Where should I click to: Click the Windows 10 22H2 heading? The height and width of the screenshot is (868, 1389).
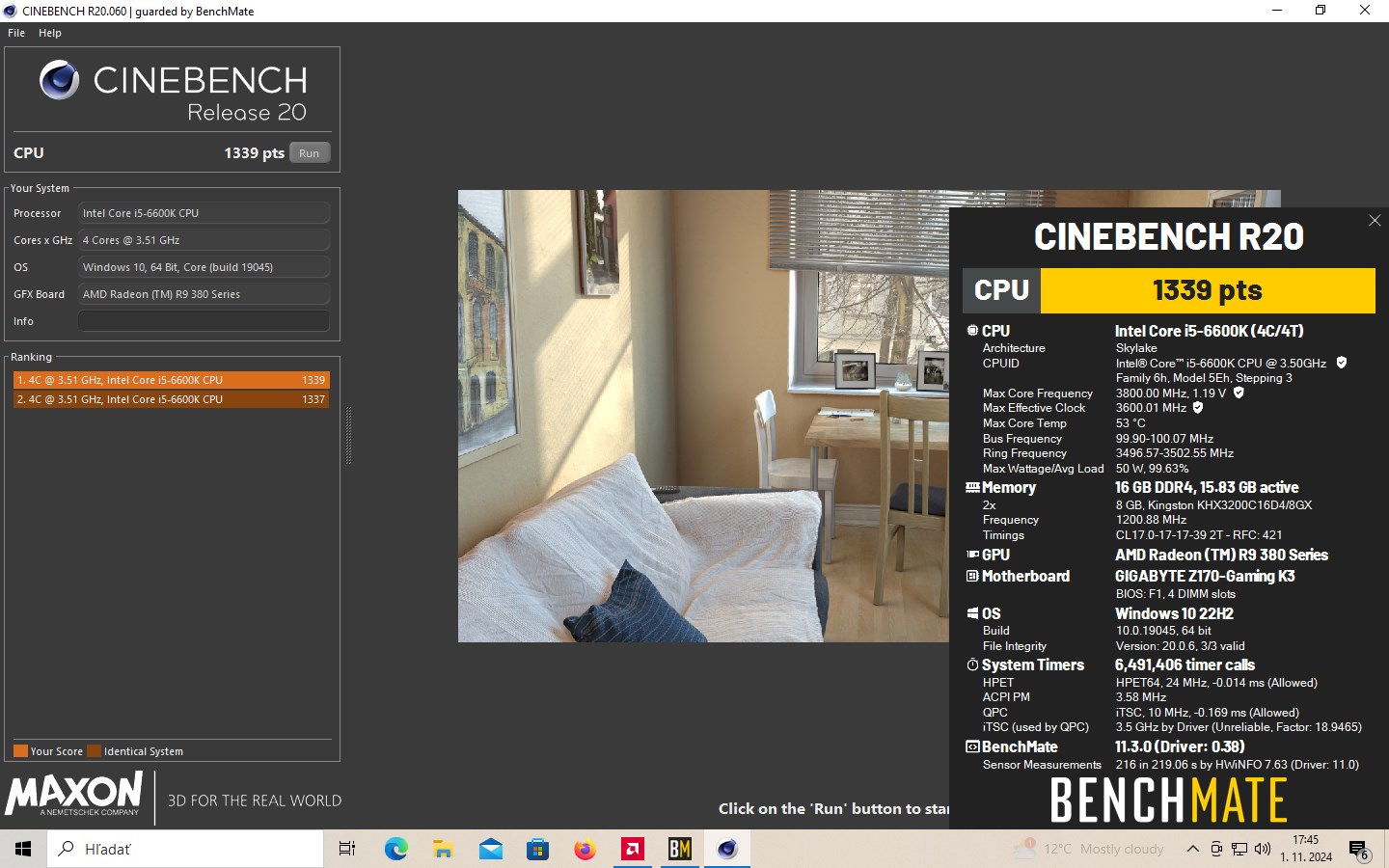[x=1174, y=613]
